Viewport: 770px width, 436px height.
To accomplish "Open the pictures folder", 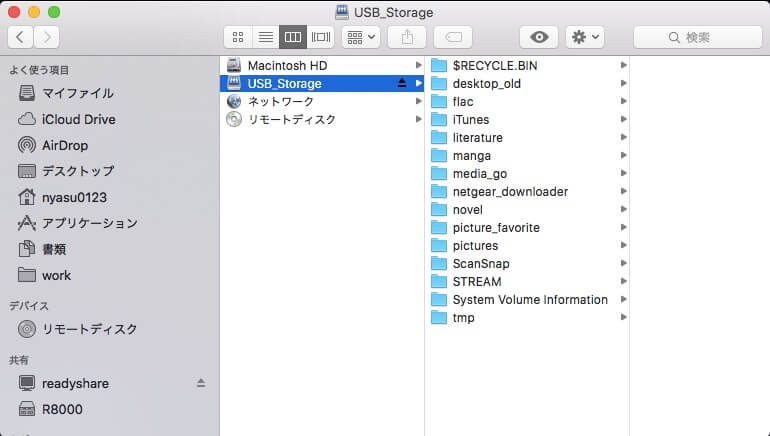I will coord(529,245).
